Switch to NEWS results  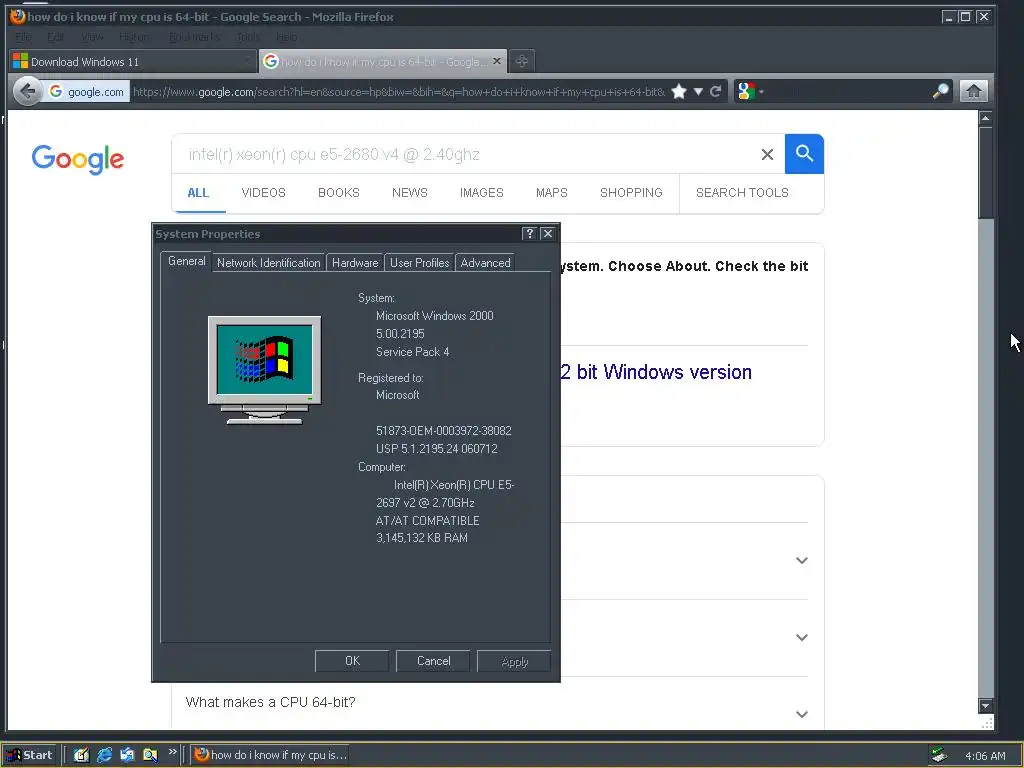409,193
